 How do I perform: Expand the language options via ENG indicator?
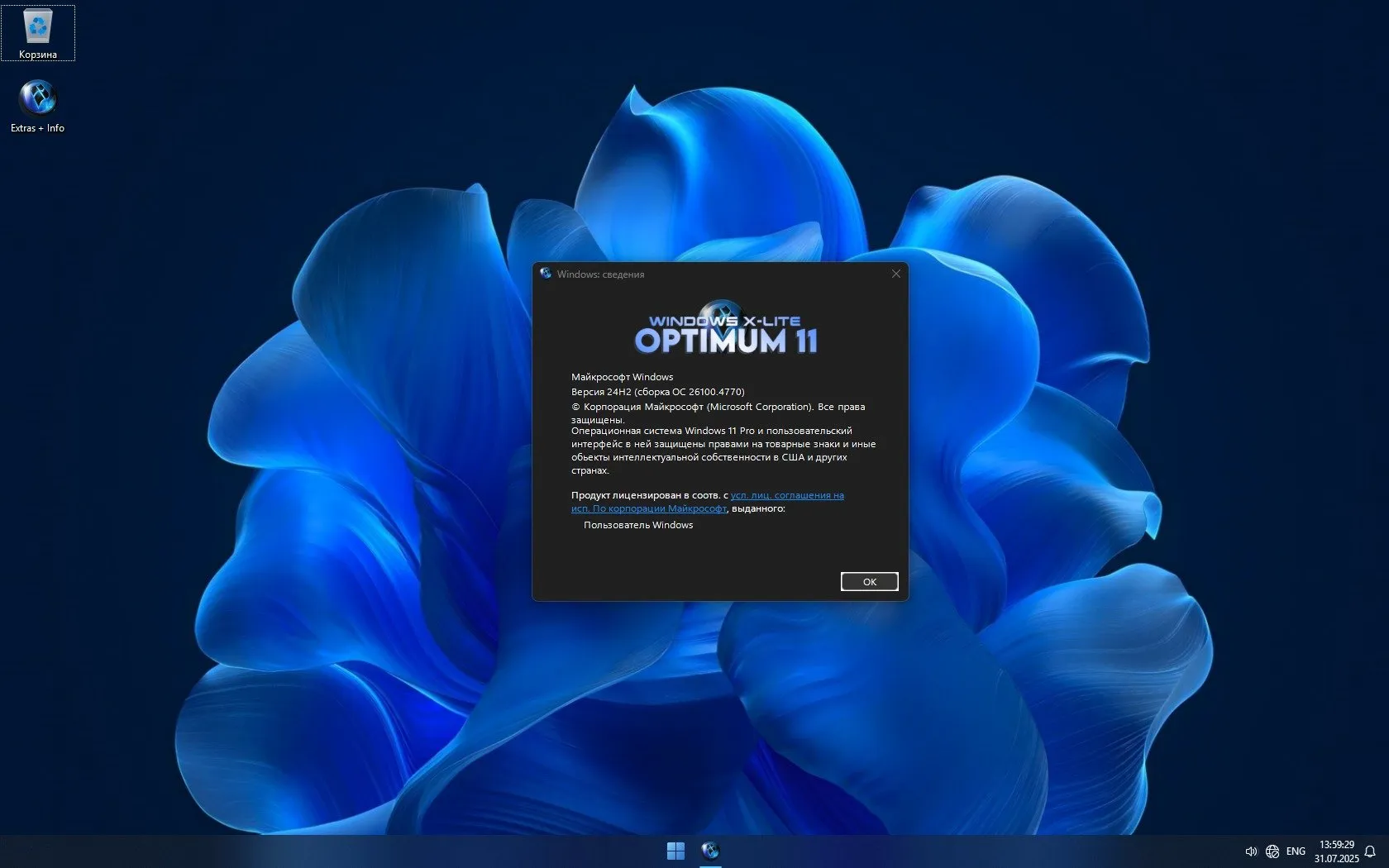[1295, 851]
